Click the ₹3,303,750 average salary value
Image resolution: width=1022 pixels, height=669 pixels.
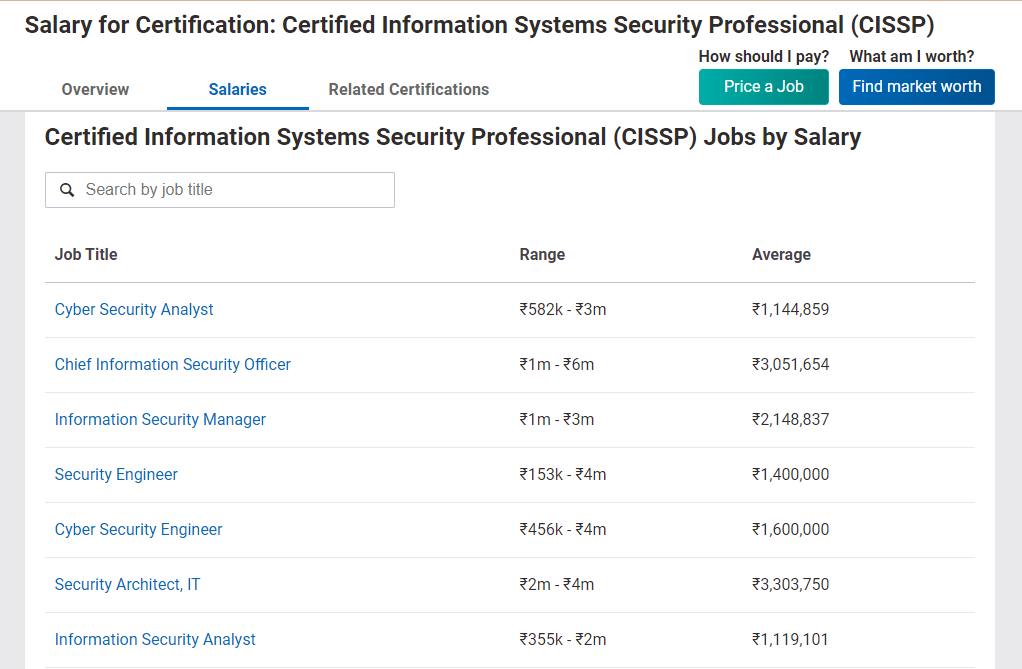[790, 585]
